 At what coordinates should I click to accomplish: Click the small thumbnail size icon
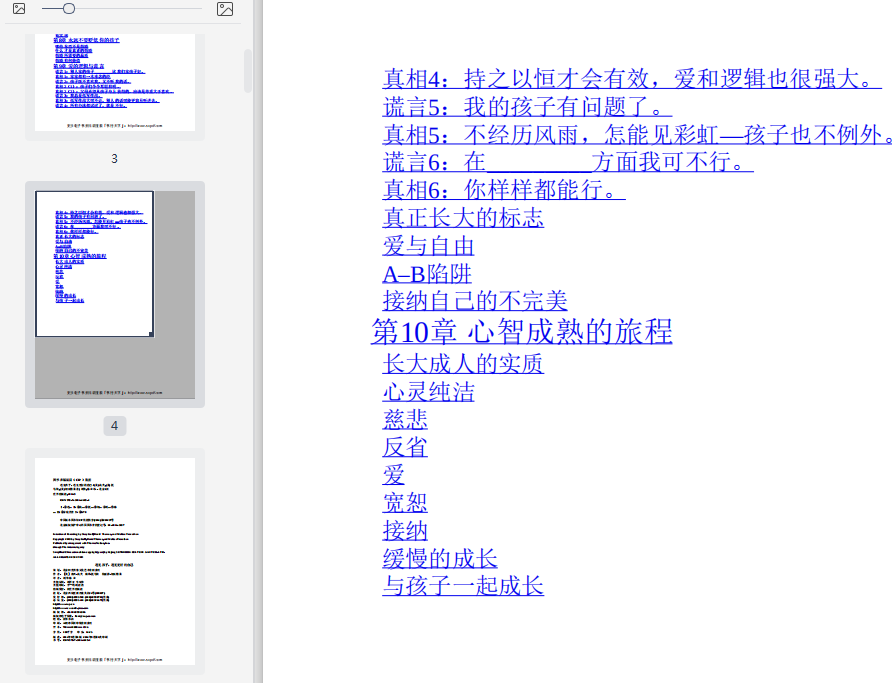click(x=19, y=9)
